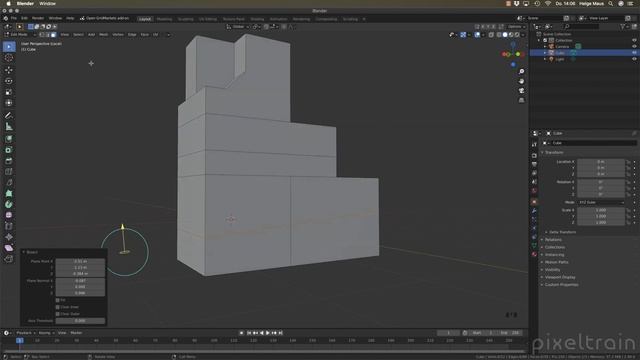
Task: Hide the Camera object in outliner
Action: coord(634,47)
